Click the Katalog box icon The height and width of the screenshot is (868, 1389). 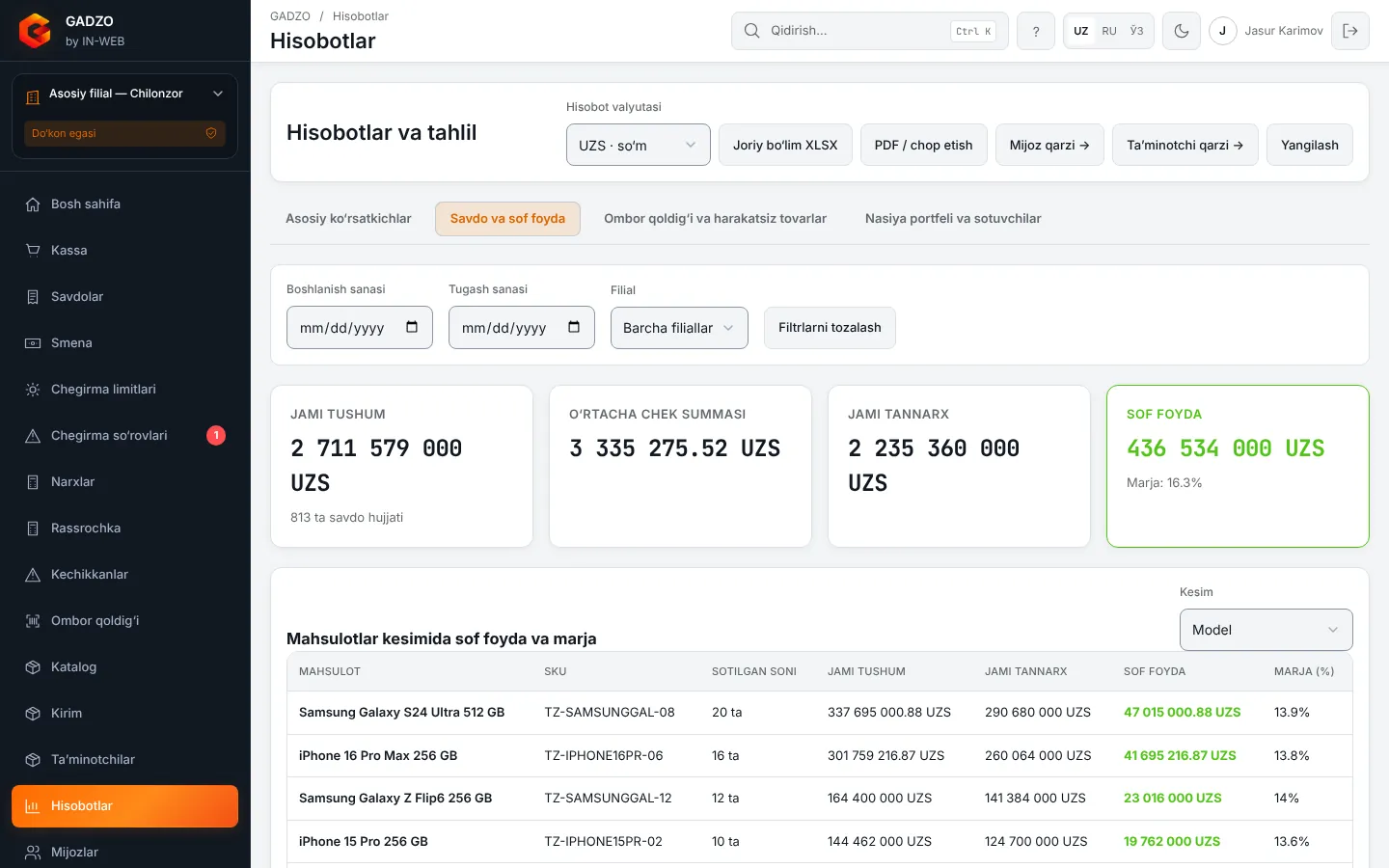point(33,667)
